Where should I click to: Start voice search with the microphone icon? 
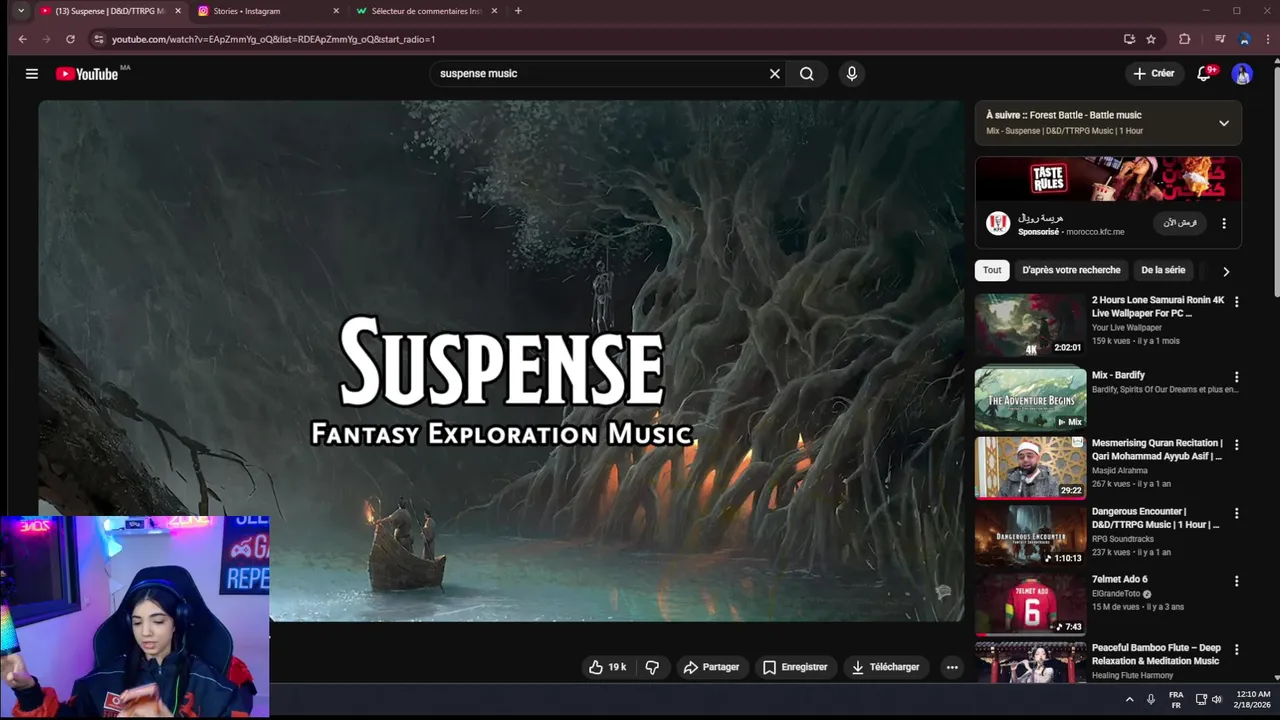pos(851,73)
